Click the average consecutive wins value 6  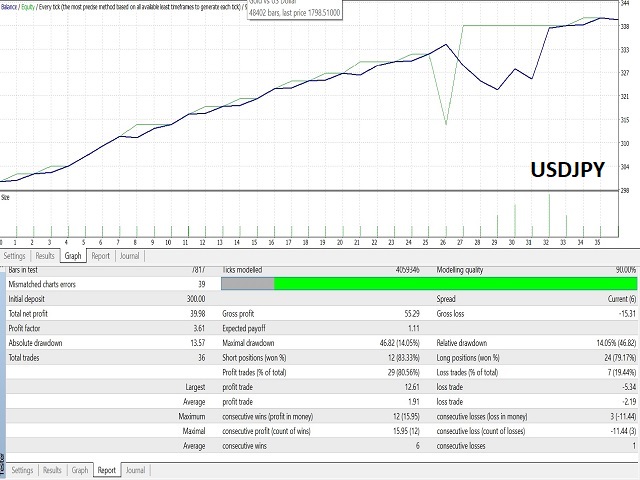tap(418, 446)
